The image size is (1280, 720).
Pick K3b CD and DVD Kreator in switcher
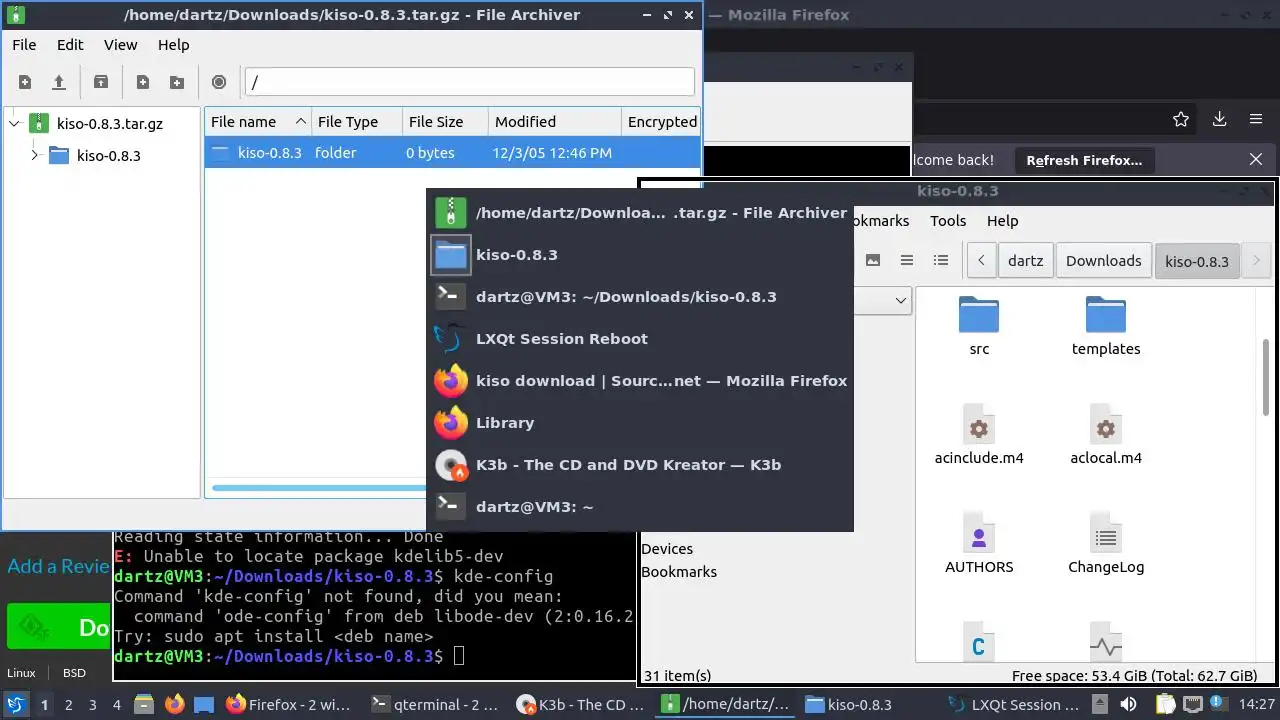tap(640, 465)
